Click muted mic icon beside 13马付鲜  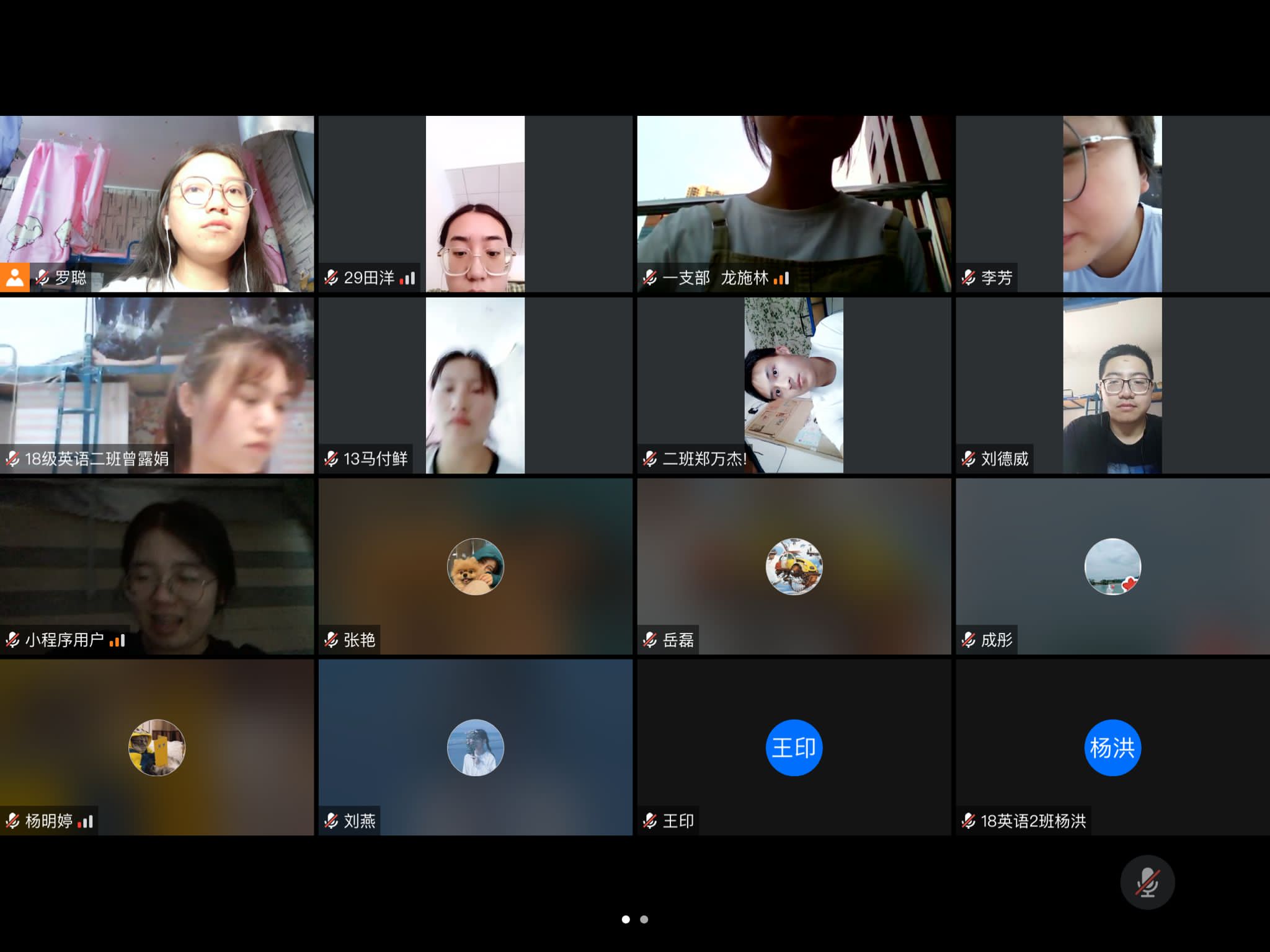pyautogui.click(x=331, y=459)
